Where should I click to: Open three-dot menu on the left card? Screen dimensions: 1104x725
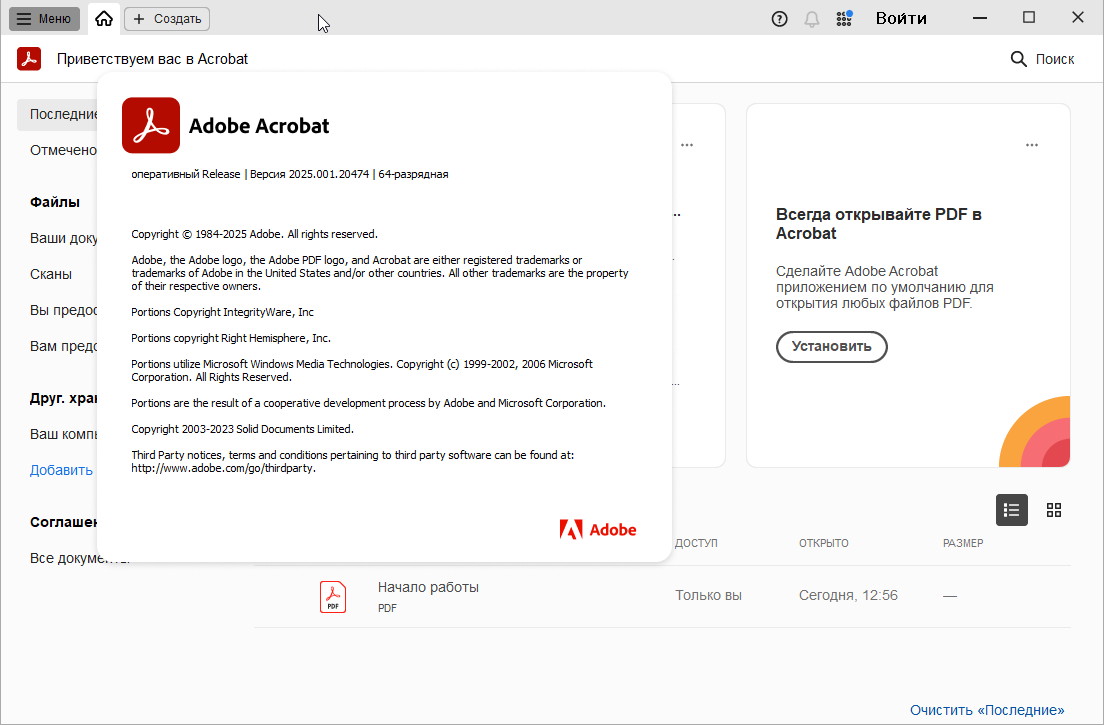(x=687, y=145)
